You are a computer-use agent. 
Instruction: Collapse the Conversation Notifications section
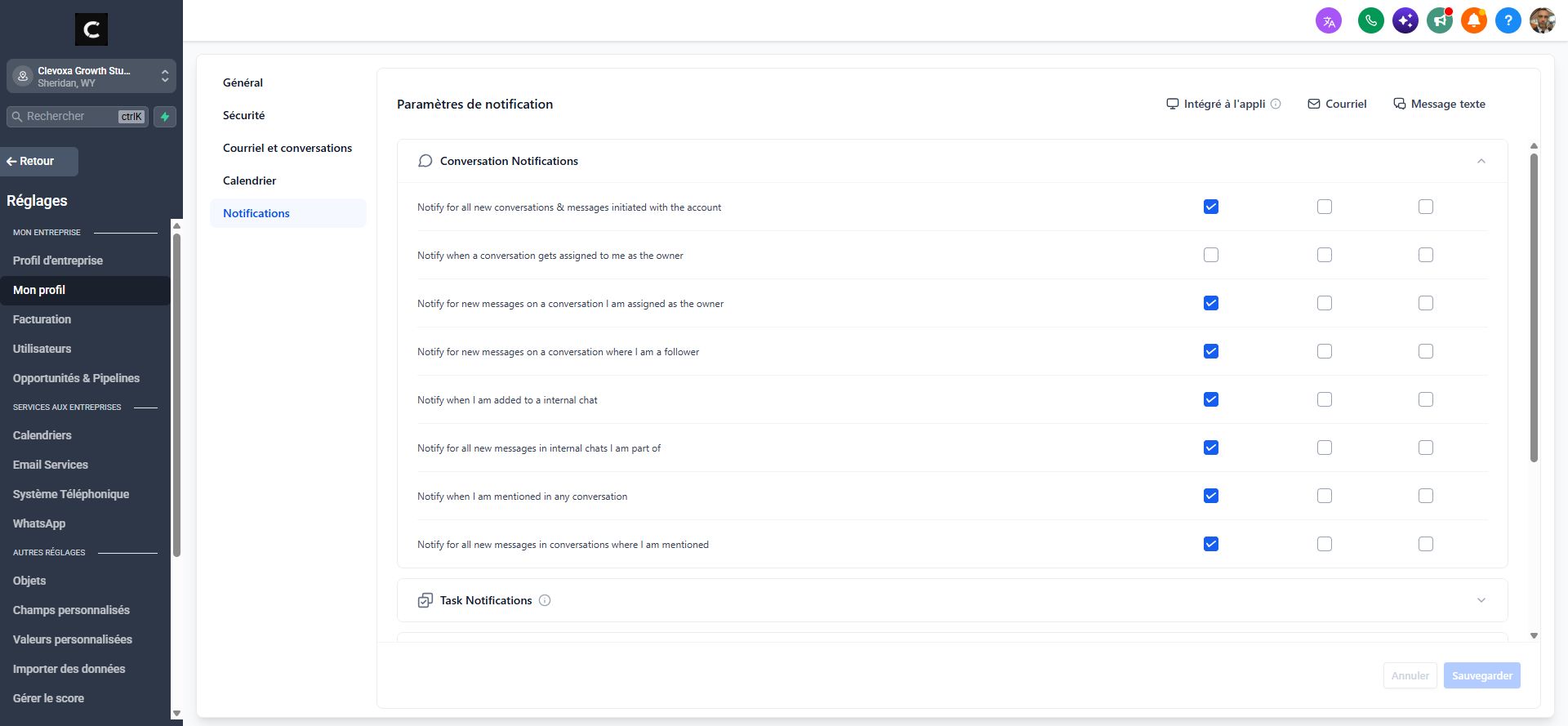(1481, 161)
